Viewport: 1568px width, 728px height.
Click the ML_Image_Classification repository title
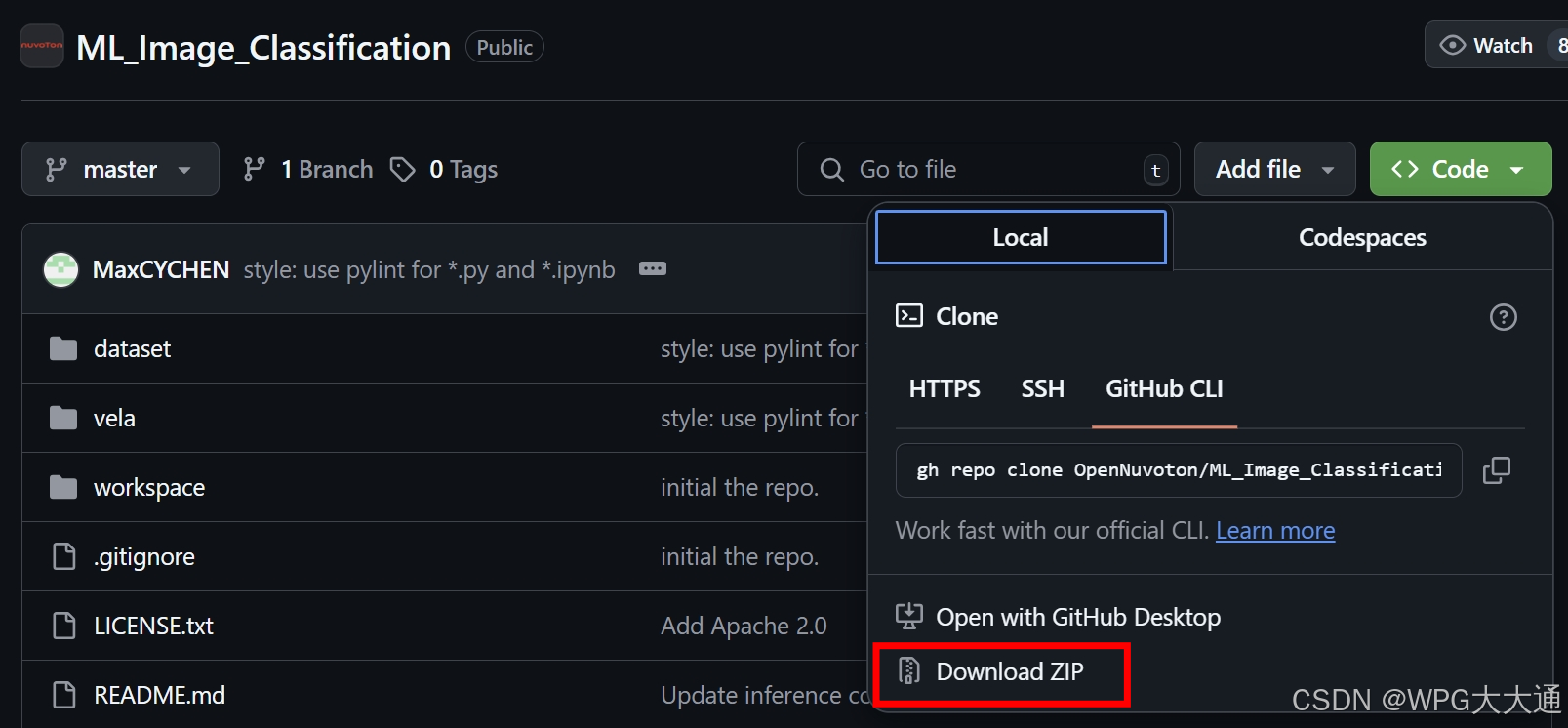(x=263, y=47)
